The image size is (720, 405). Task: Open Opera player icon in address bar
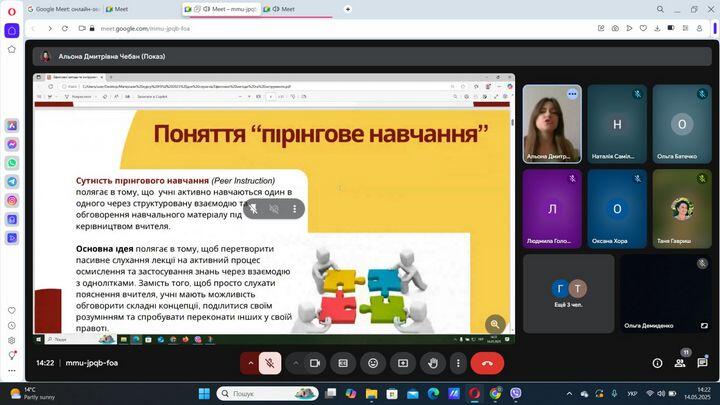click(629, 28)
